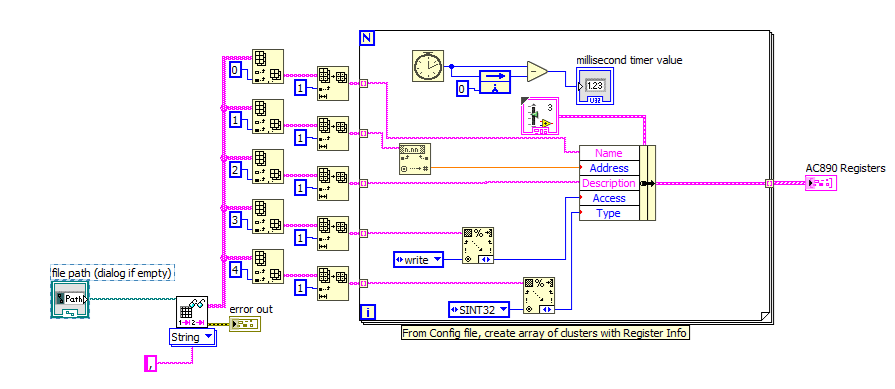
Task: Select the AC890 Registers indicator terminal
Action: [821, 183]
